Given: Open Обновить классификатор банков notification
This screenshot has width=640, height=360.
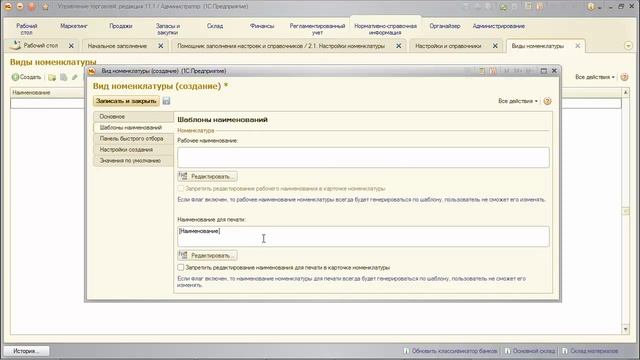Looking at the screenshot, I should pos(451,351).
